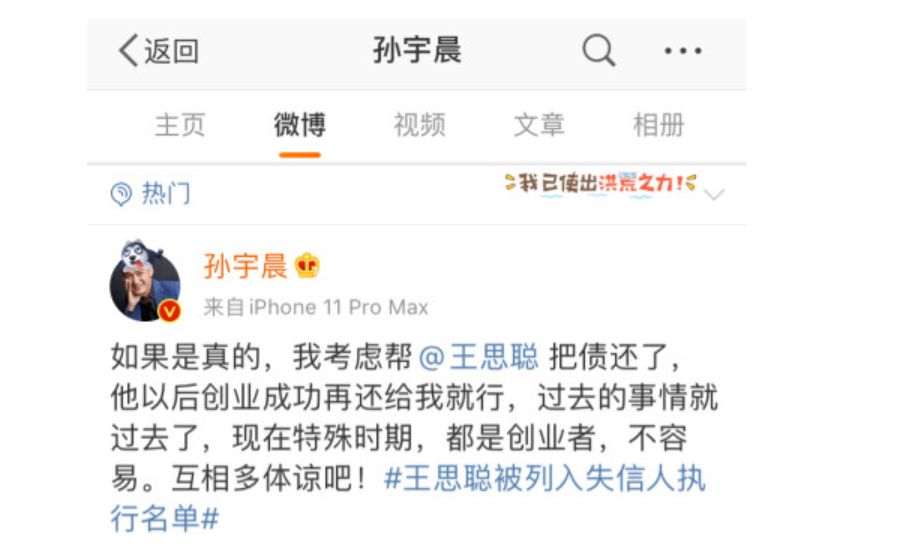Expand the post options chevron
The width and height of the screenshot is (902, 548).
[x=714, y=194]
